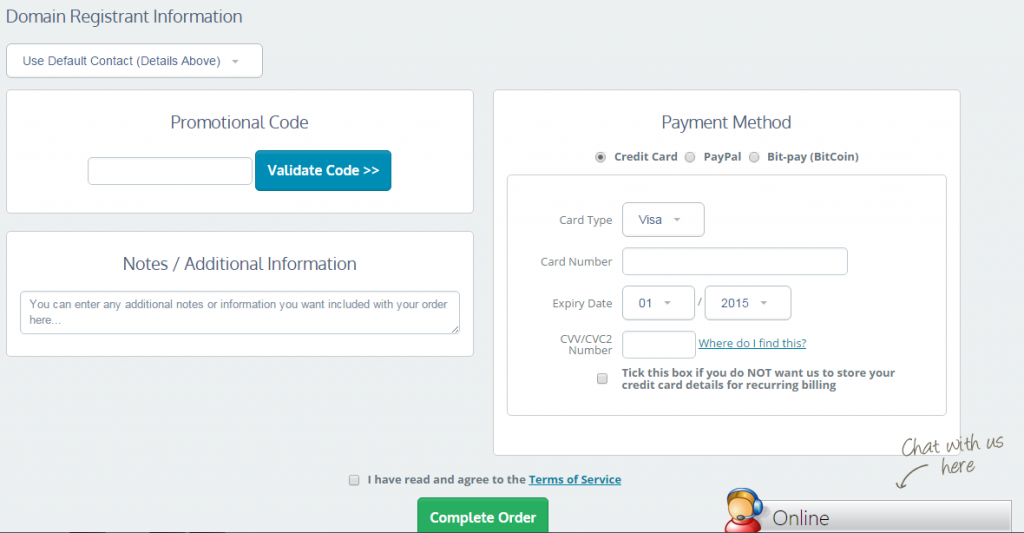The width and height of the screenshot is (1024, 533).
Task: Click the Where do I find this? link
Action: 752,343
